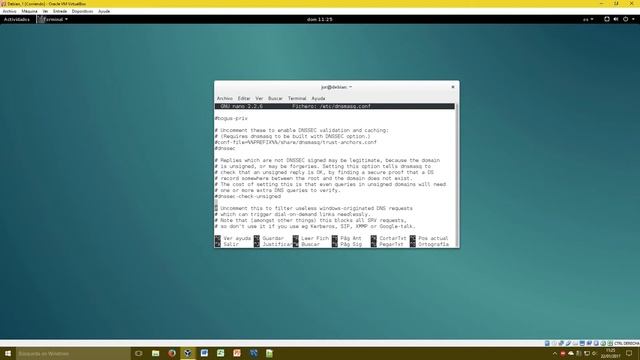The height and width of the screenshot is (360, 640).
Task: Open the VirtualBox Entrada menu
Action: pos(60,11)
